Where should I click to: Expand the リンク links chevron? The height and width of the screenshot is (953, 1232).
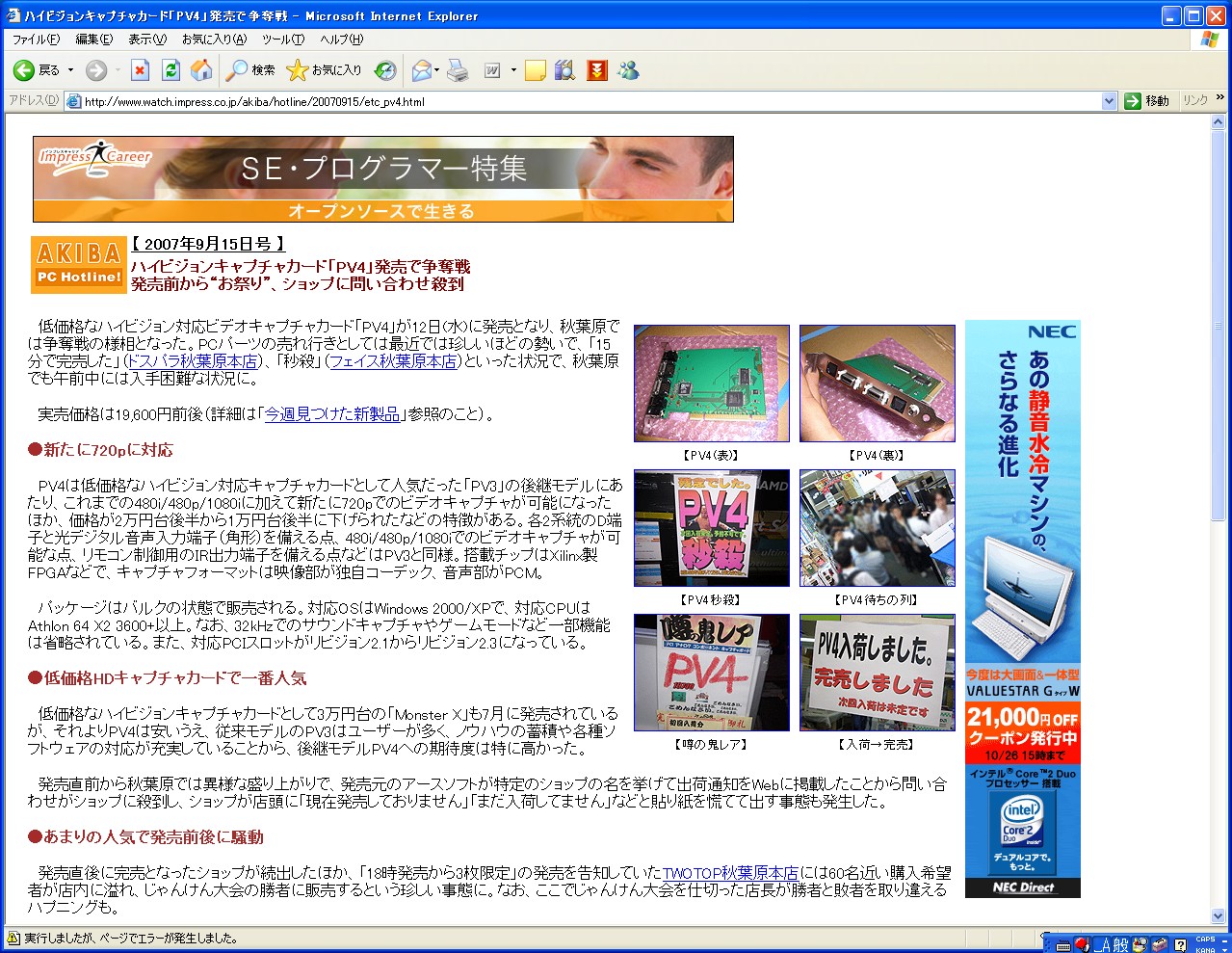[x=1220, y=98]
